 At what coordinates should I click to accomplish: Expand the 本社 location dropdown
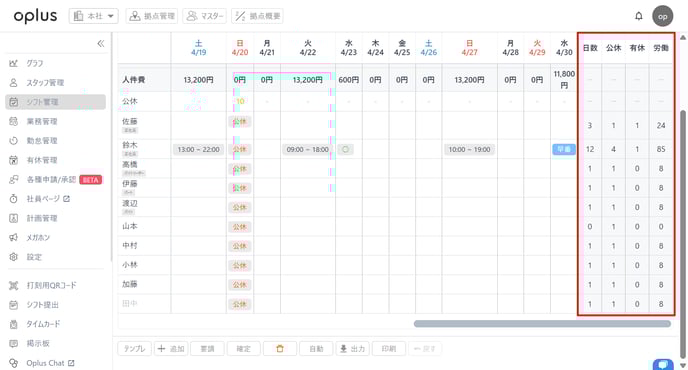[x=93, y=16]
